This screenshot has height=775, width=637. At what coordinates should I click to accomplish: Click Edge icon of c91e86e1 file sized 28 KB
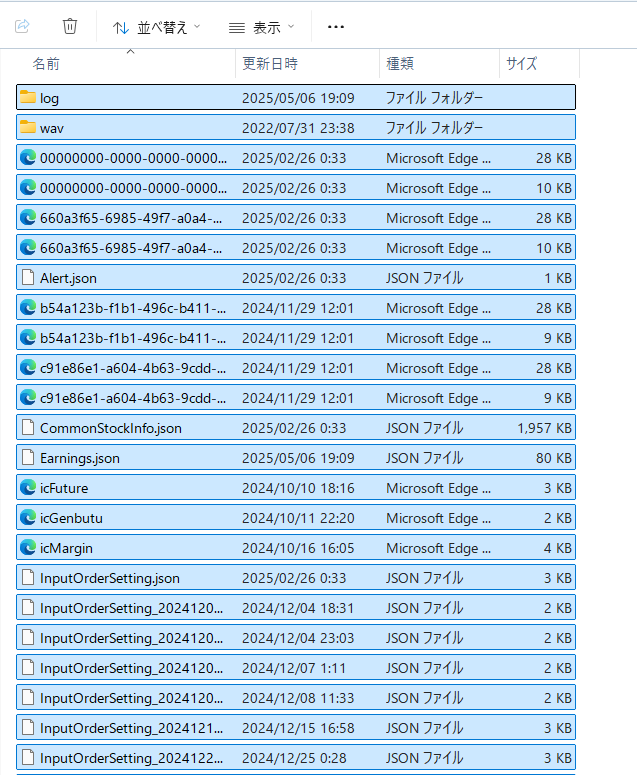(28, 368)
